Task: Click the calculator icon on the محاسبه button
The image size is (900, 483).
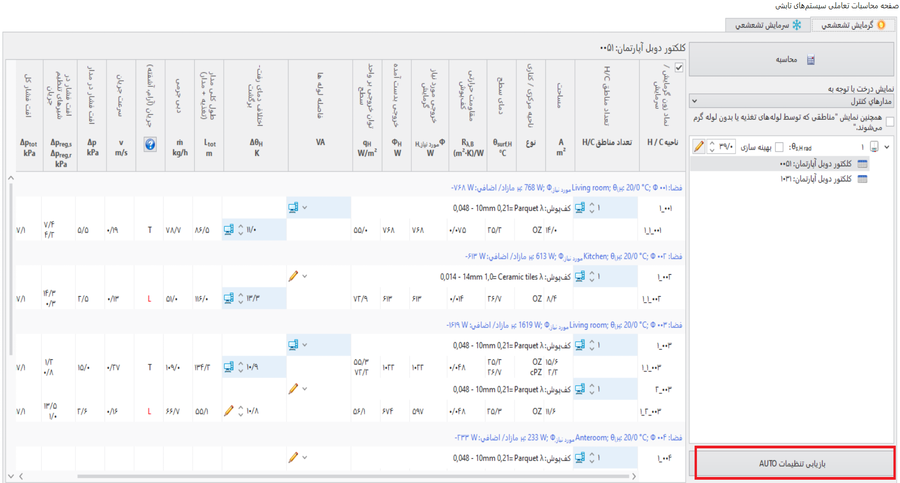Action: (x=811, y=60)
